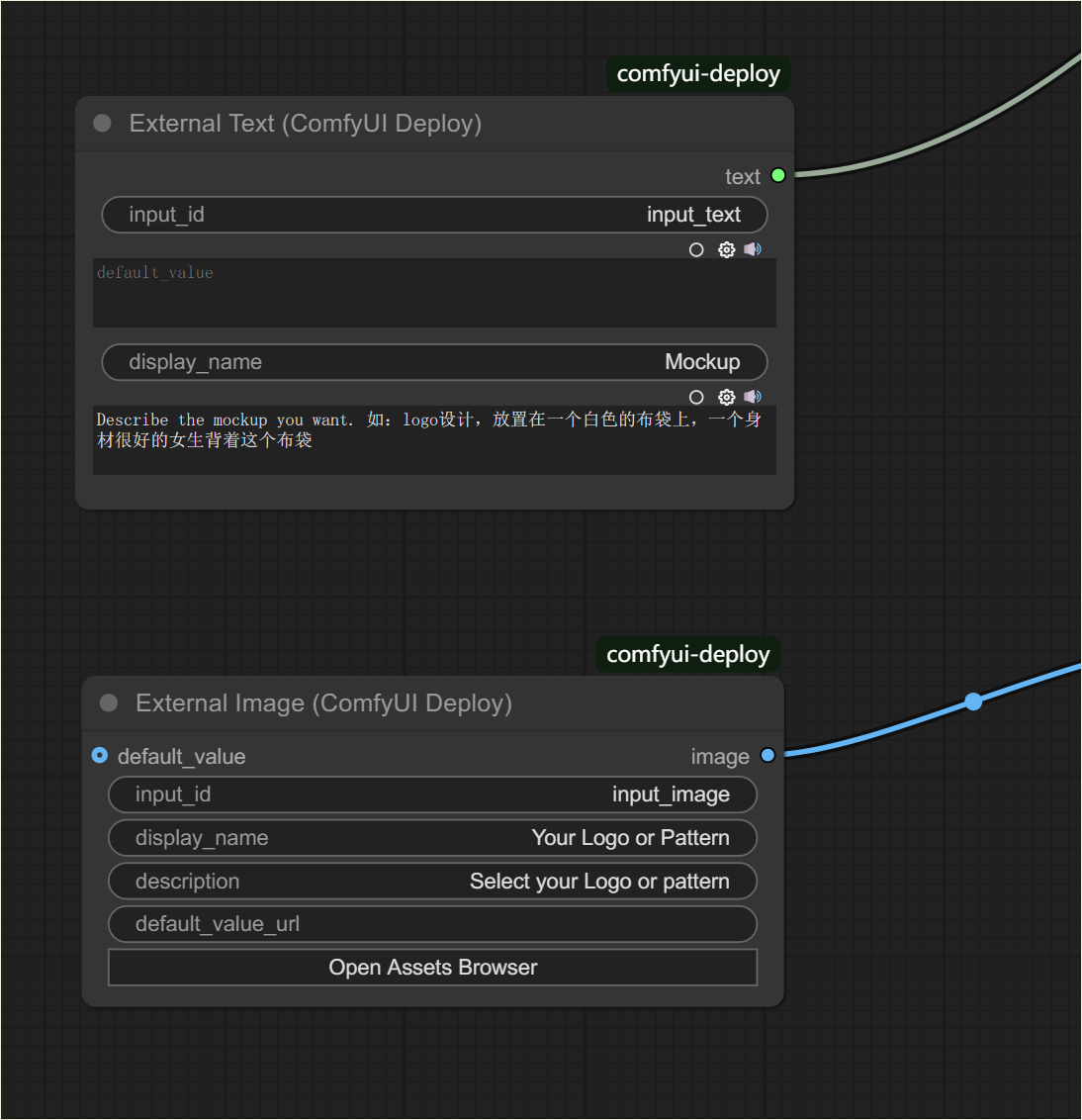Click the default_value input connector on the image node
1082x1120 pixels.
[100, 755]
